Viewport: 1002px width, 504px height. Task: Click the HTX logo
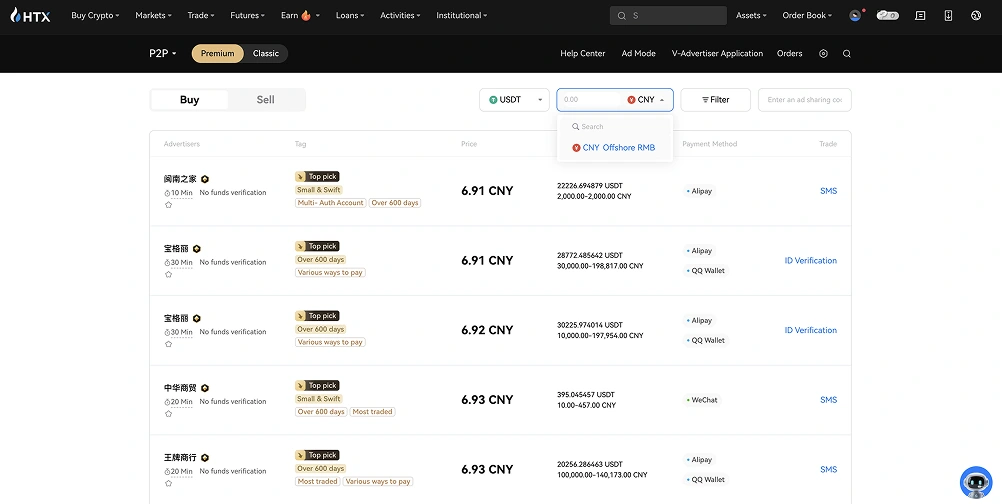click(x=30, y=15)
